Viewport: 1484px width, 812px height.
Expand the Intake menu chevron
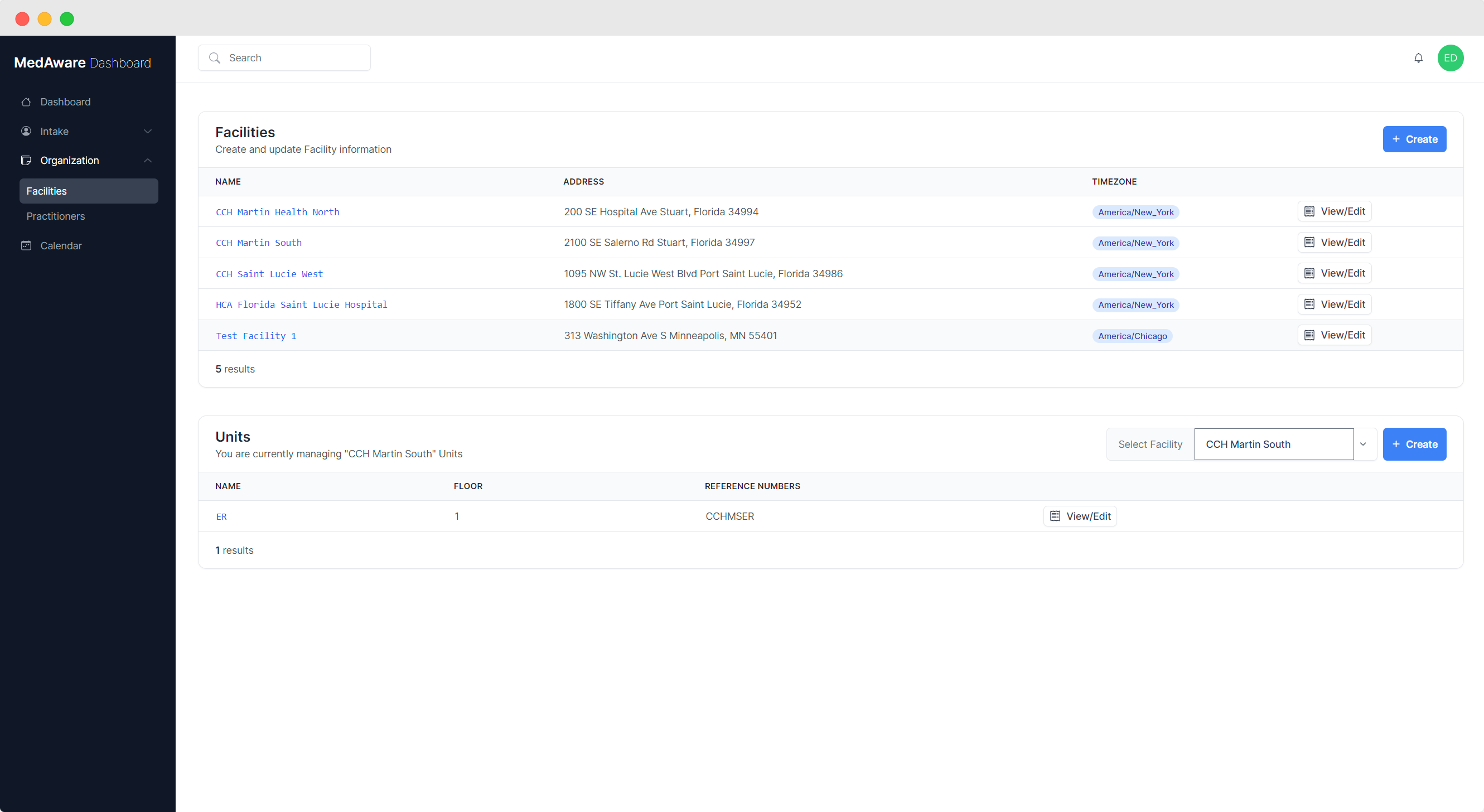pos(147,132)
